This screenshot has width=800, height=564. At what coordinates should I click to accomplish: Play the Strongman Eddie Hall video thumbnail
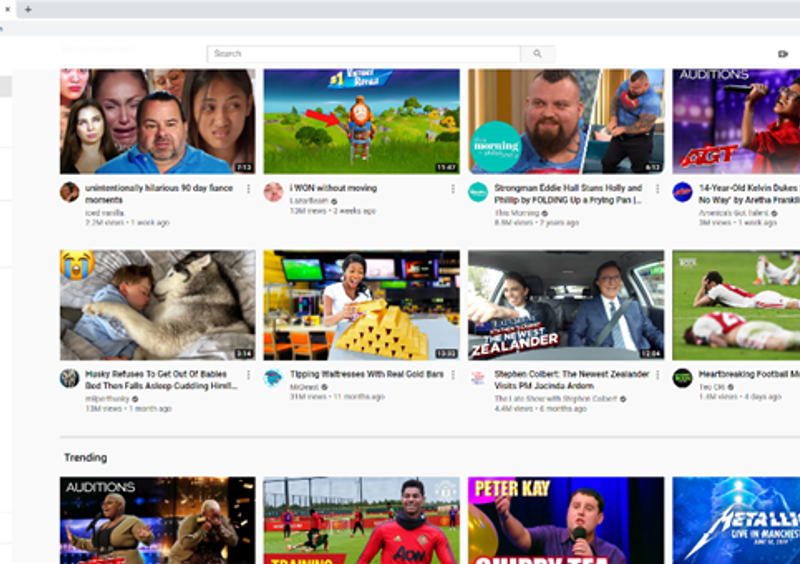(x=566, y=121)
